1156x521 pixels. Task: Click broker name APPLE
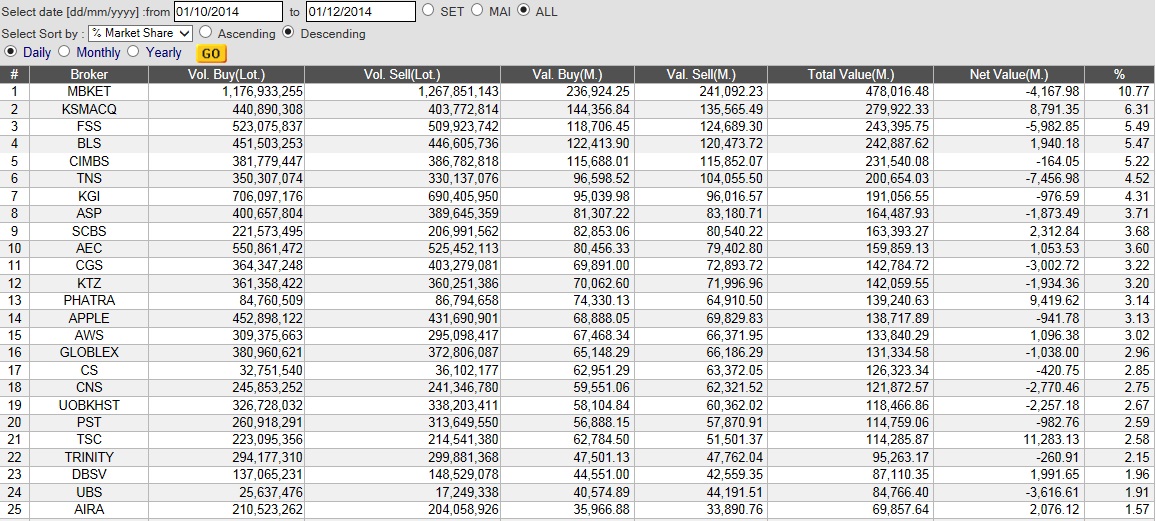(x=89, y=318)
